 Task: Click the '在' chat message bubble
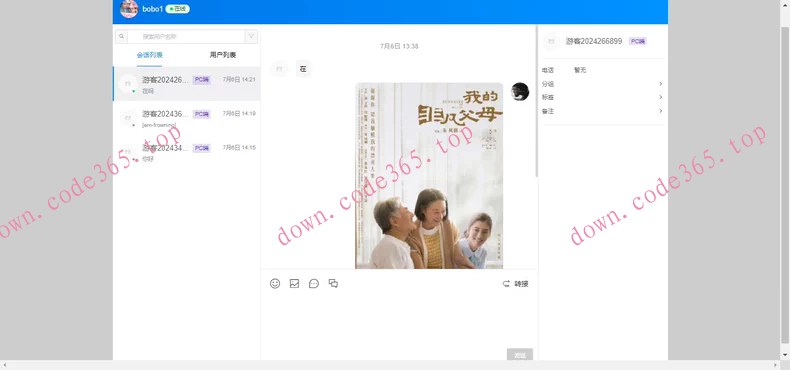(x=303, y=69)
